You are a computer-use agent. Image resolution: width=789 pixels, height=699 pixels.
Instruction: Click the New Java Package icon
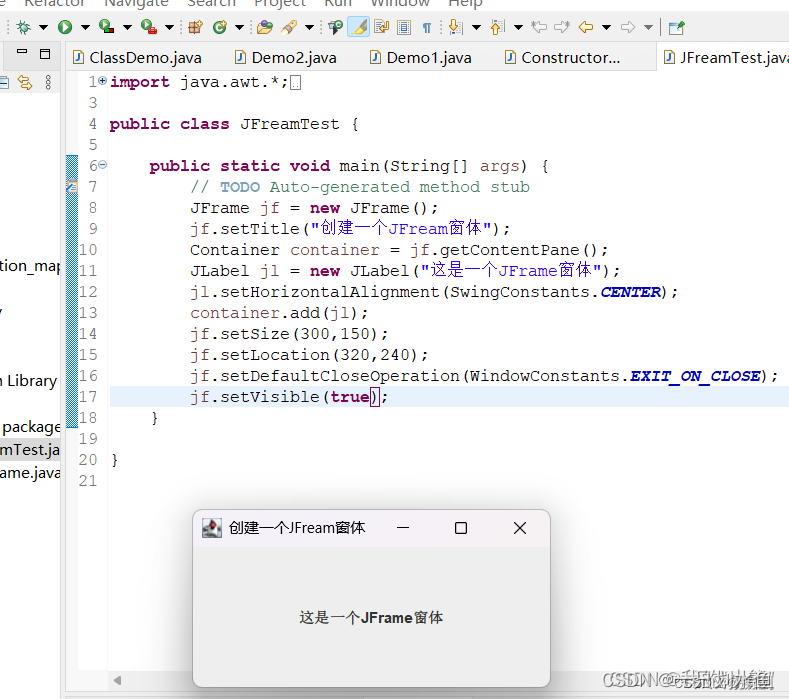tap(195, 27)
